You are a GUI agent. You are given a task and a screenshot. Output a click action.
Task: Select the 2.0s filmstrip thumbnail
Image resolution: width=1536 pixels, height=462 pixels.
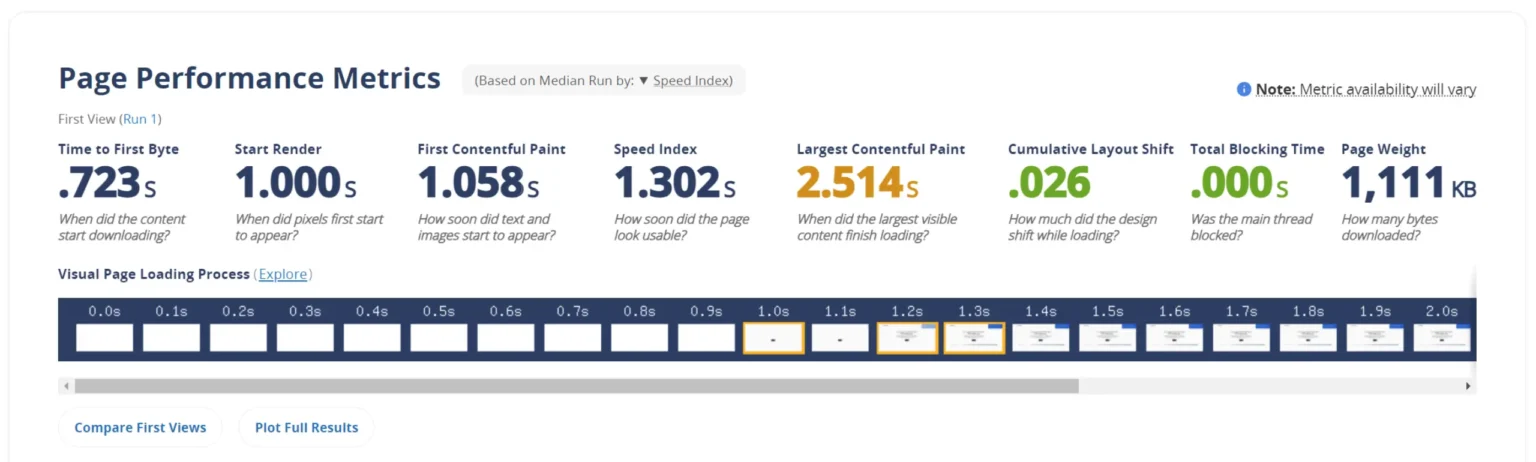(1441, 338)
